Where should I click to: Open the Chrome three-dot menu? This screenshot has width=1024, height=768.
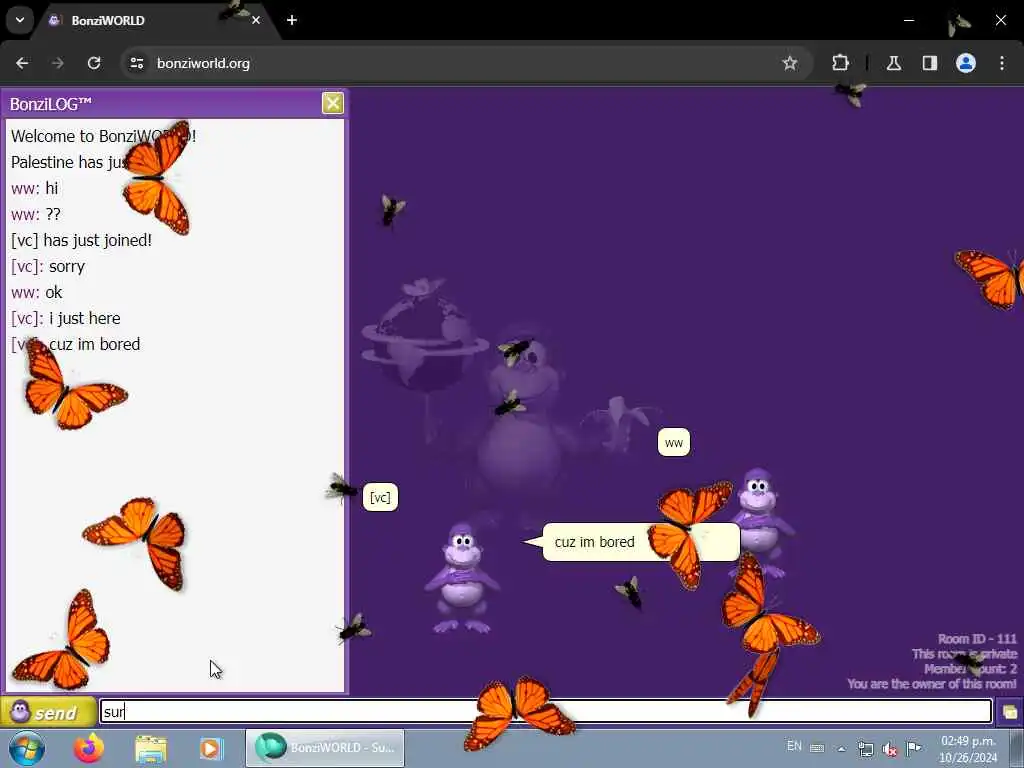pos(1002,63)
